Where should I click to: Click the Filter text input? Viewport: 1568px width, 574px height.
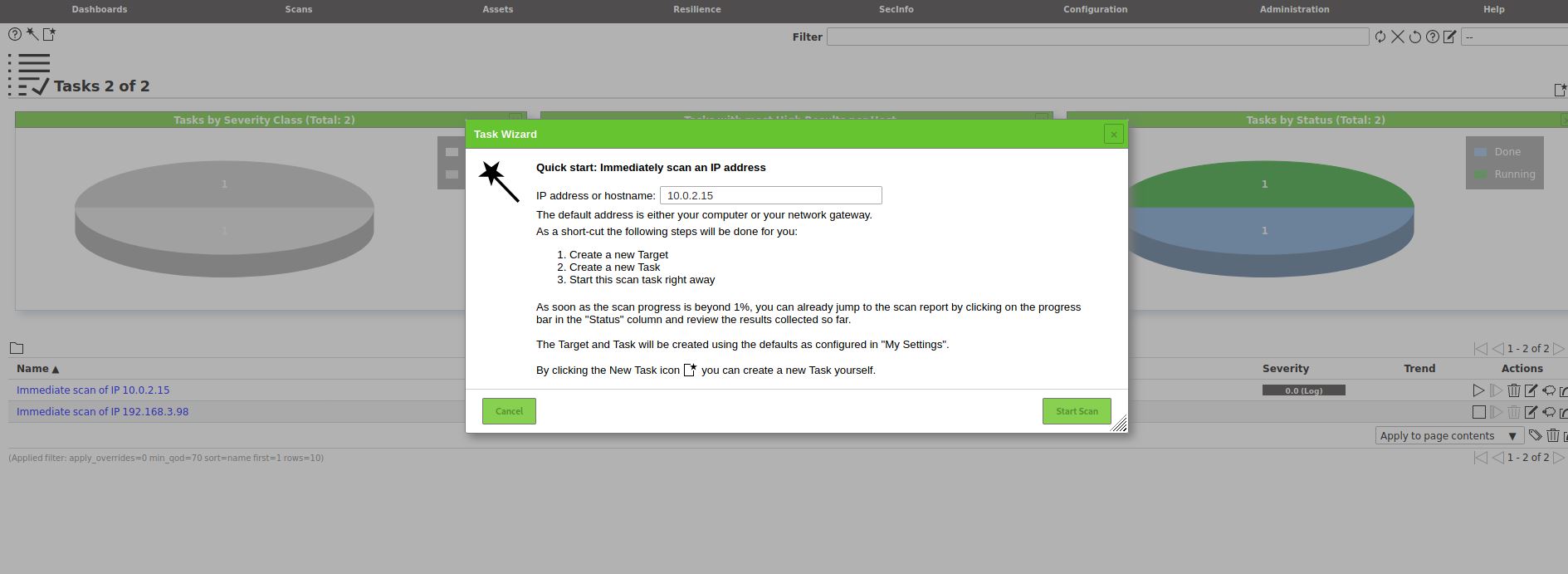[x=1097, y=37]
